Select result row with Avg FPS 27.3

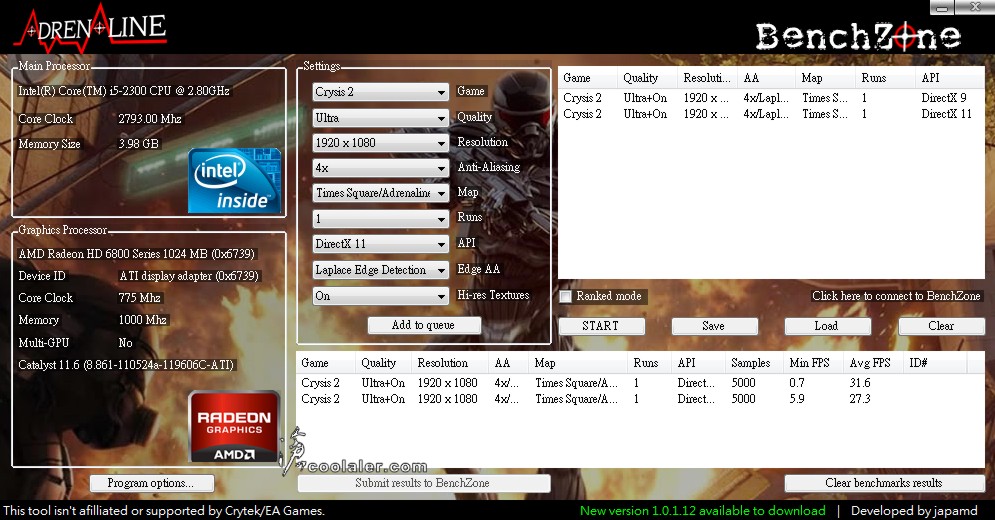pos(640,399)
